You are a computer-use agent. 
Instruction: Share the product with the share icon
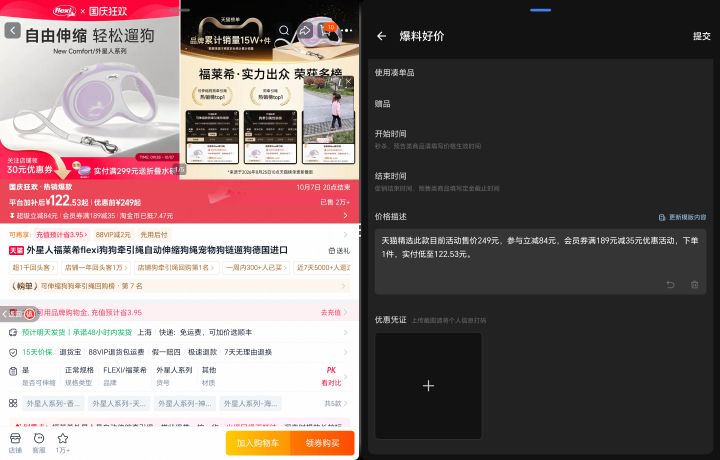click(x=305, y=30)
